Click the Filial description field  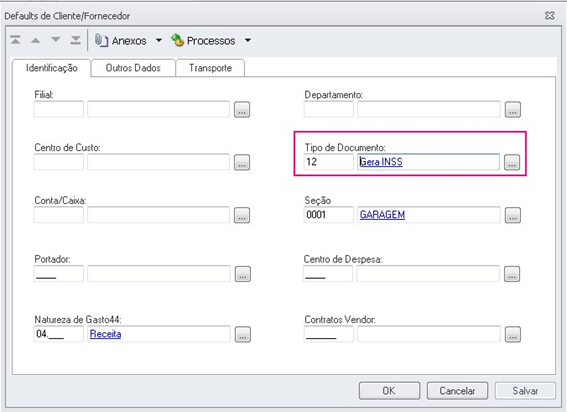[158, 109]
